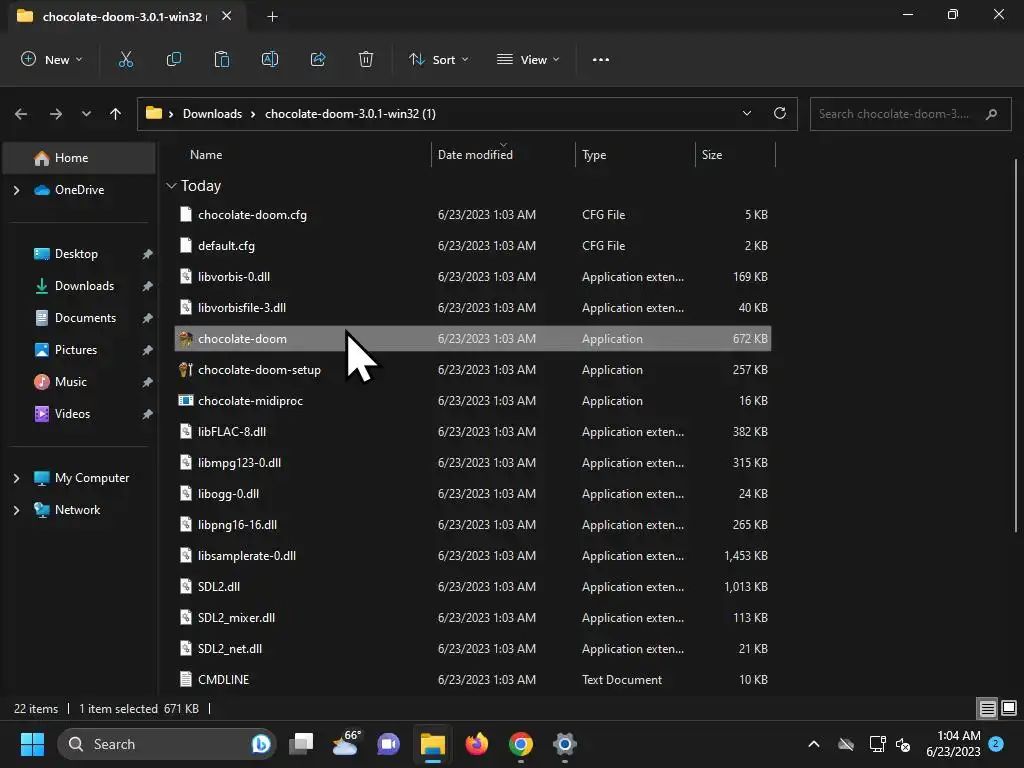Open clock and date in taskbar
This screenshot has width=1024, height=768.
(x=953, y=744)
